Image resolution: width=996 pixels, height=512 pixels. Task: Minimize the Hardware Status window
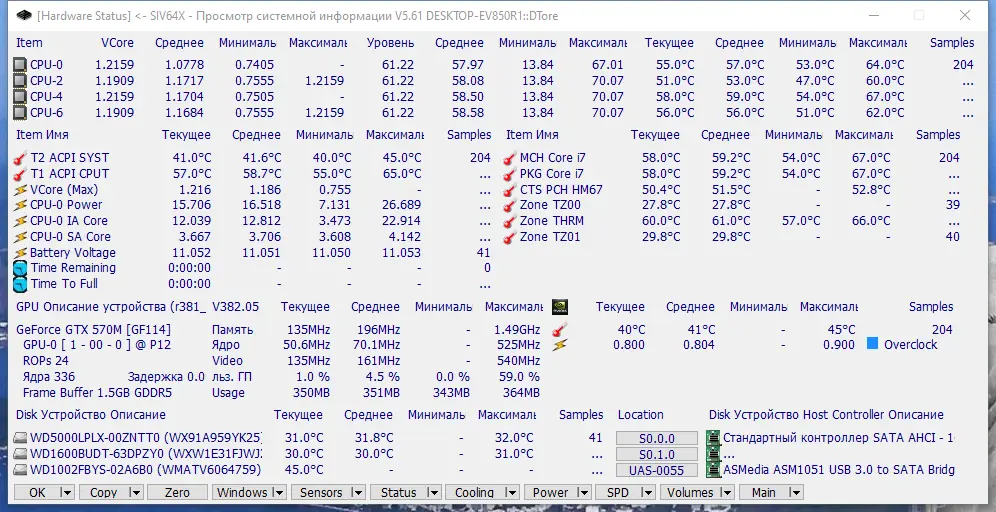pyautogui.click(x=873, y=15)
